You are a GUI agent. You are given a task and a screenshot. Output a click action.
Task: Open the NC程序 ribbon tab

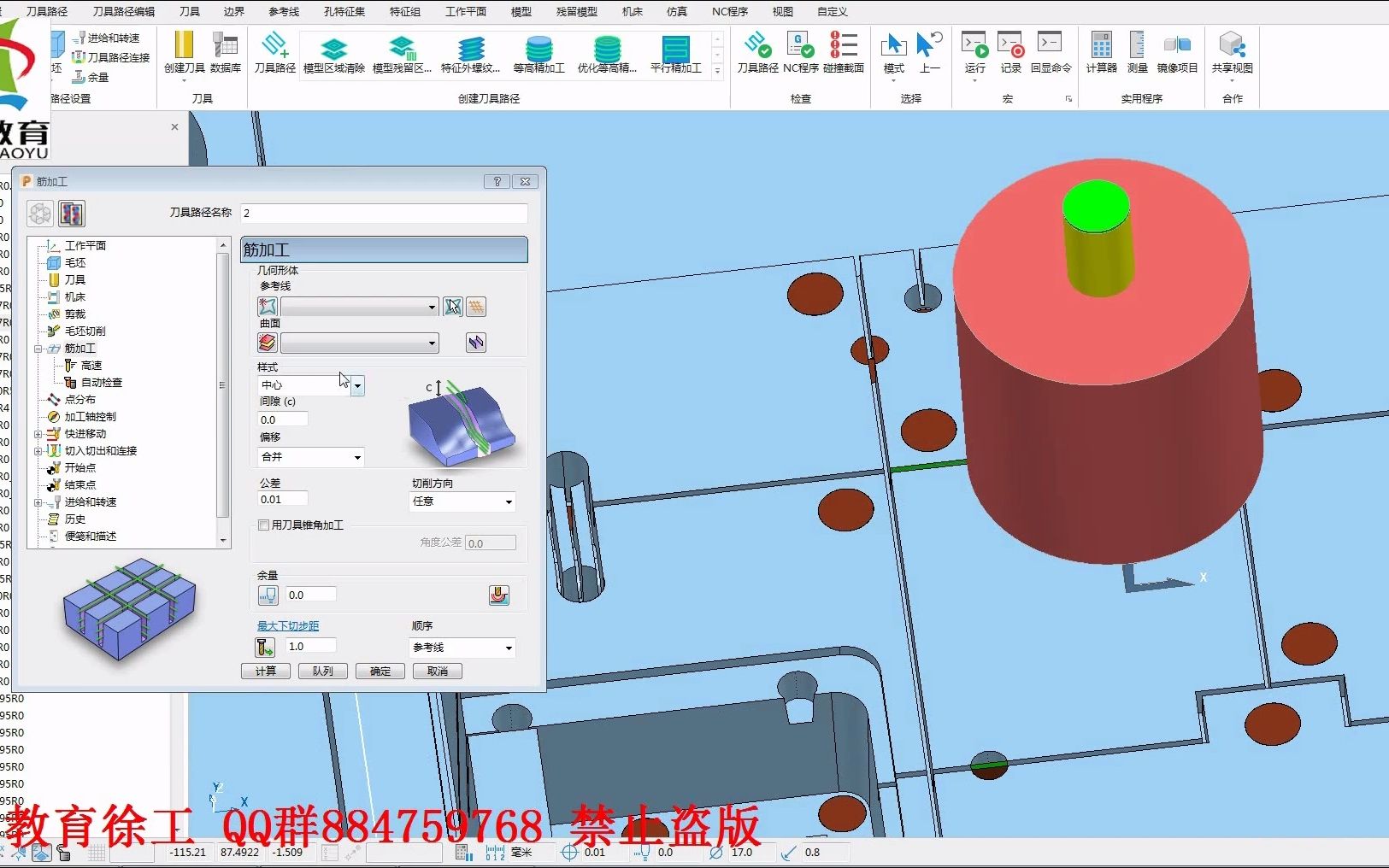pyautogui.click(x=729, y=11)
